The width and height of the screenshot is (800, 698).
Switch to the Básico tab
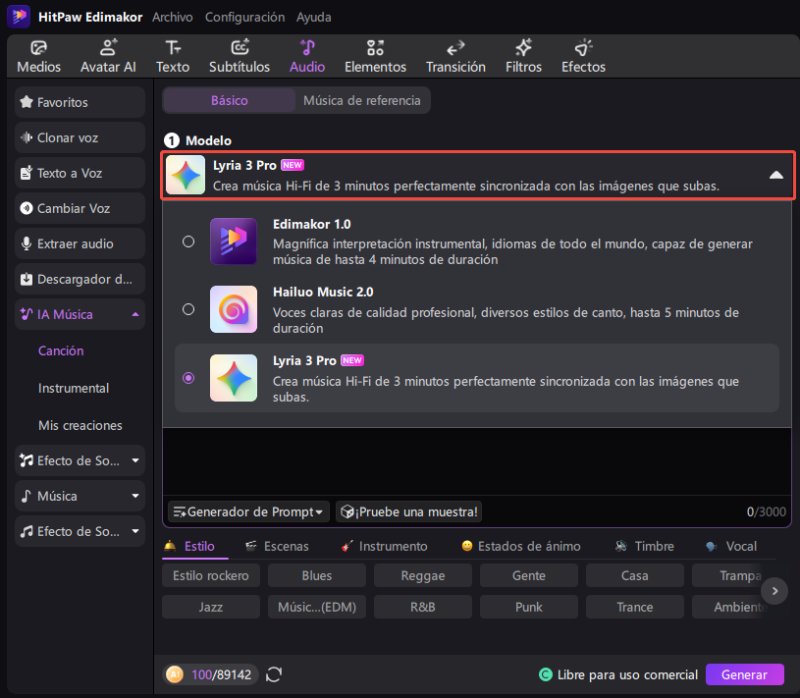(229, 101)
